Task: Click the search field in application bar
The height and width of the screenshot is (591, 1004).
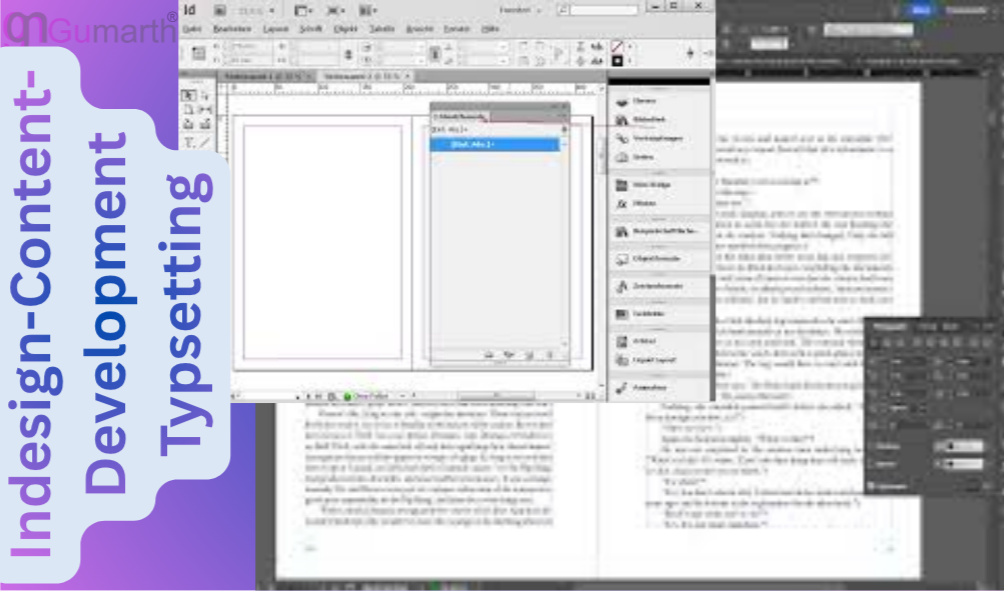Action: (604, 10)
